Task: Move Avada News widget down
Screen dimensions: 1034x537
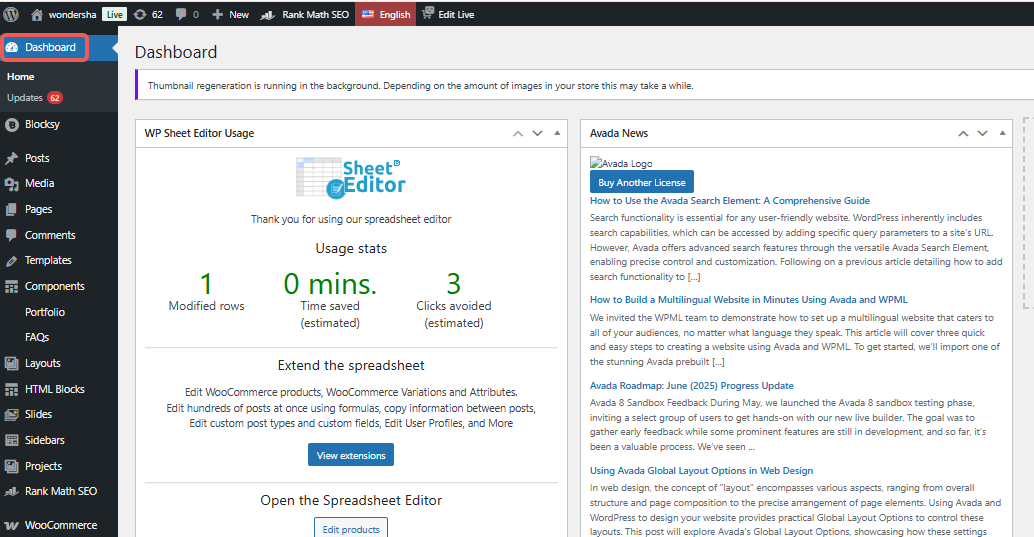Action: [x=983, y=133]
